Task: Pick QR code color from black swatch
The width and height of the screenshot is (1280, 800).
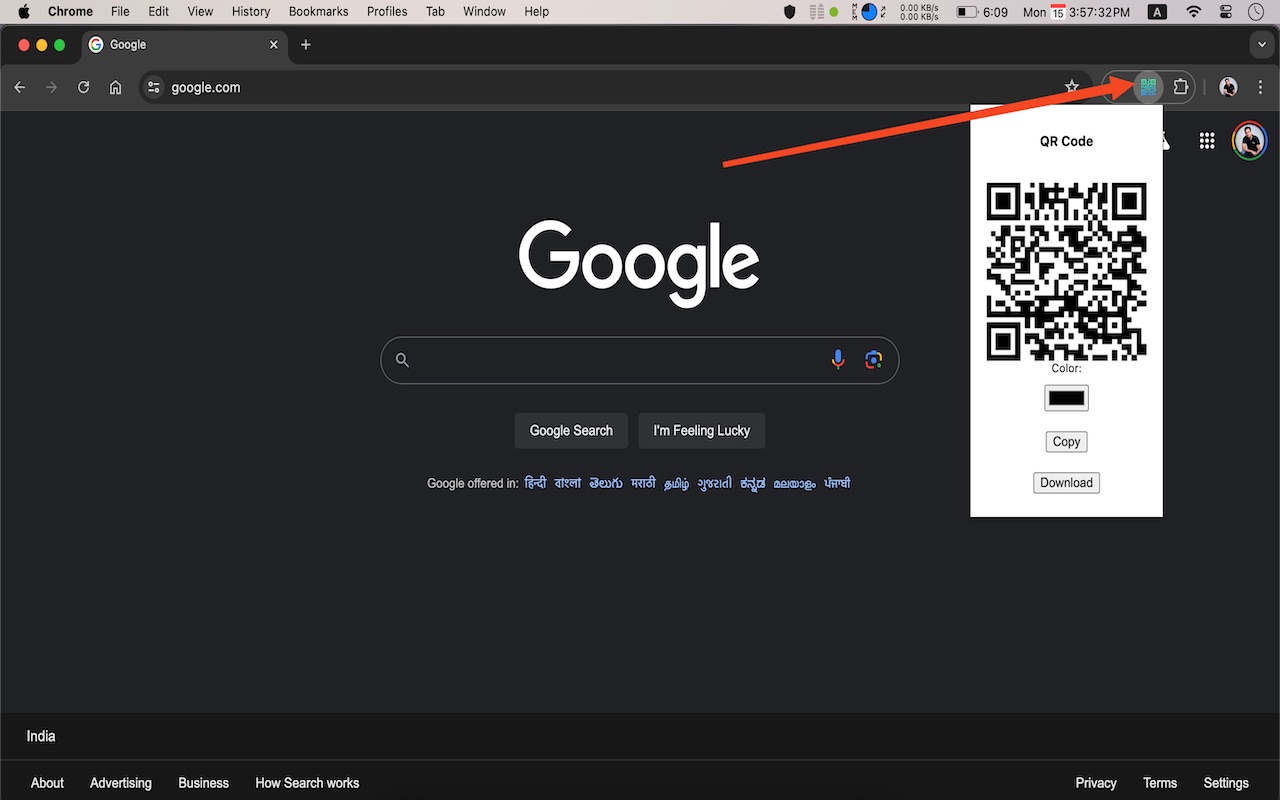Action: point(1066,398)
